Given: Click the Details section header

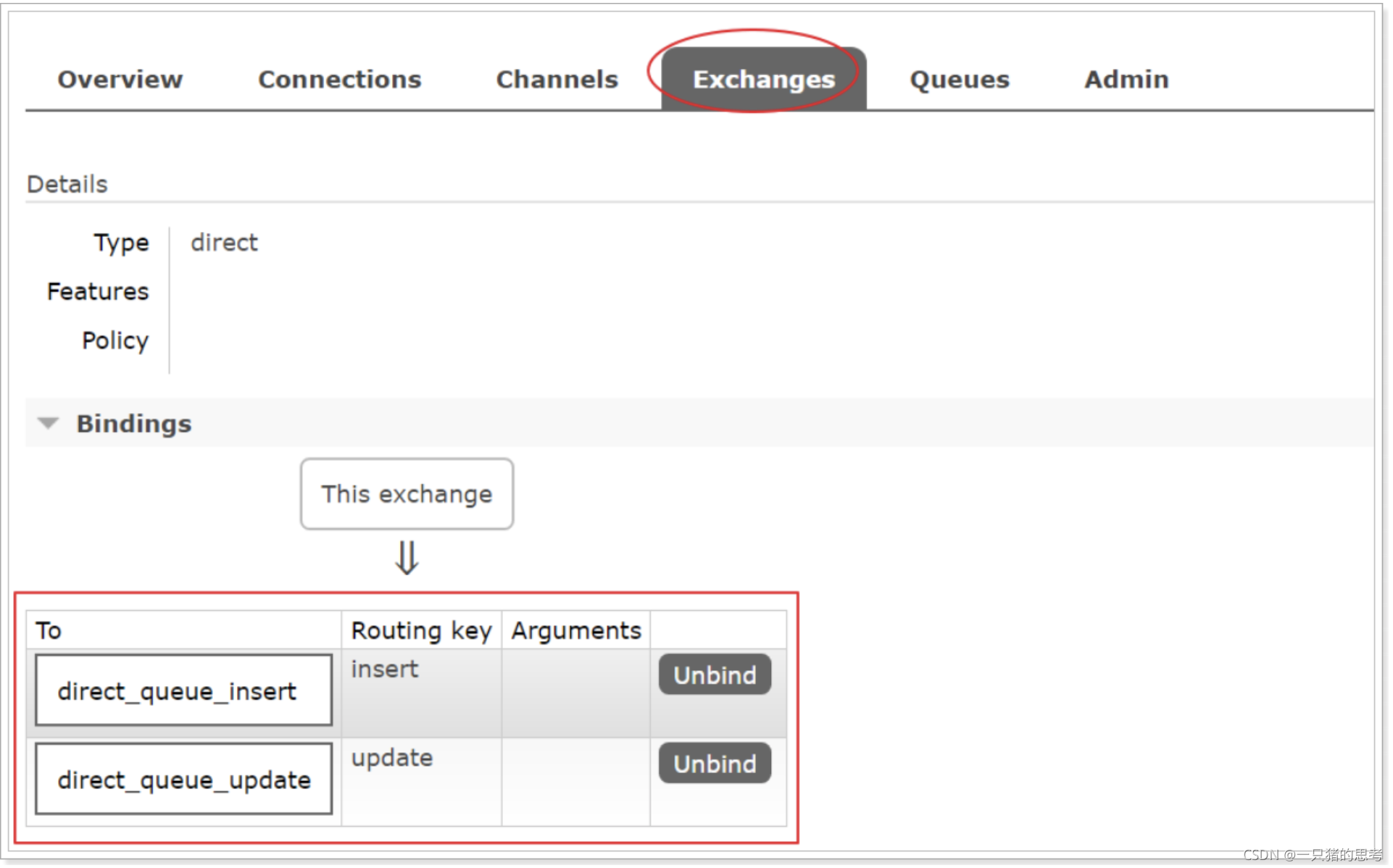Looking at the screenshot, I should click(x=67, y=184).
